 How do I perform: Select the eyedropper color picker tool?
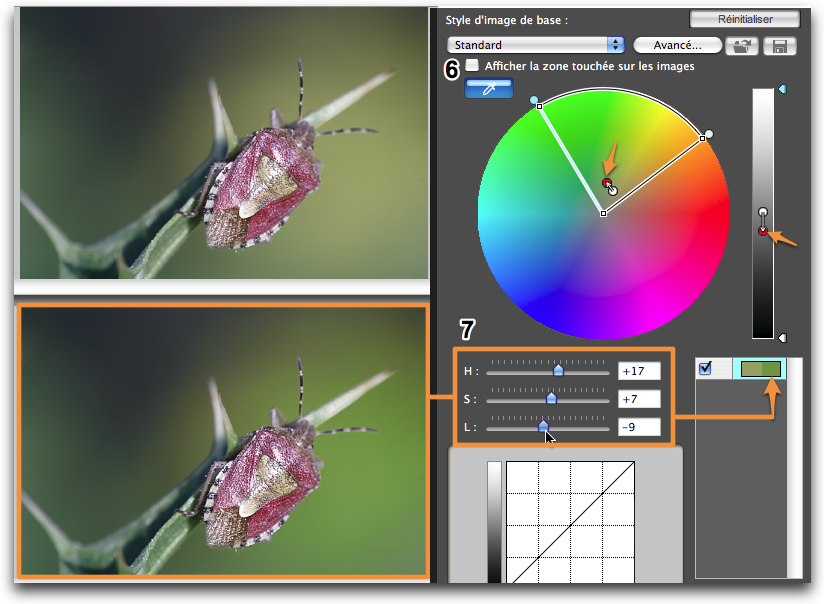point(489,88)
